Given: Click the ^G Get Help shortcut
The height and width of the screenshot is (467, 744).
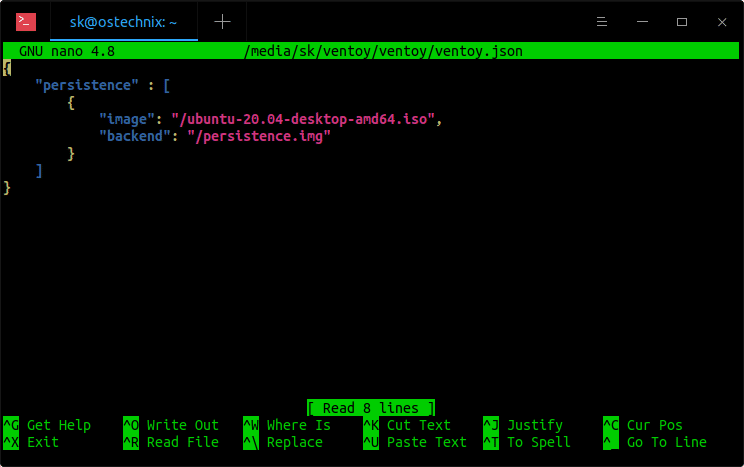Looking at the screenshot, I should 47,425.
